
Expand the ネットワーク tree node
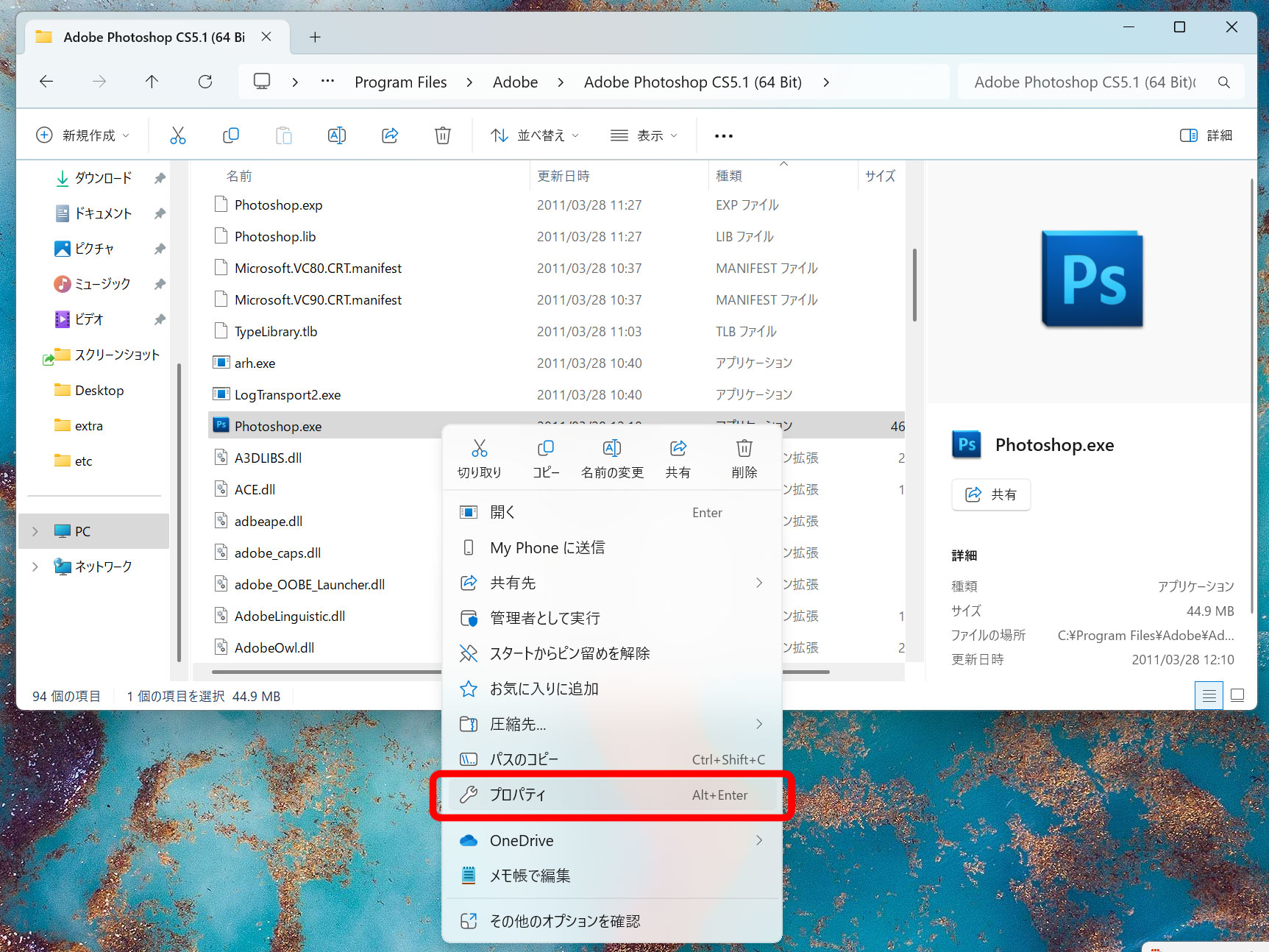tap(35, 566)
